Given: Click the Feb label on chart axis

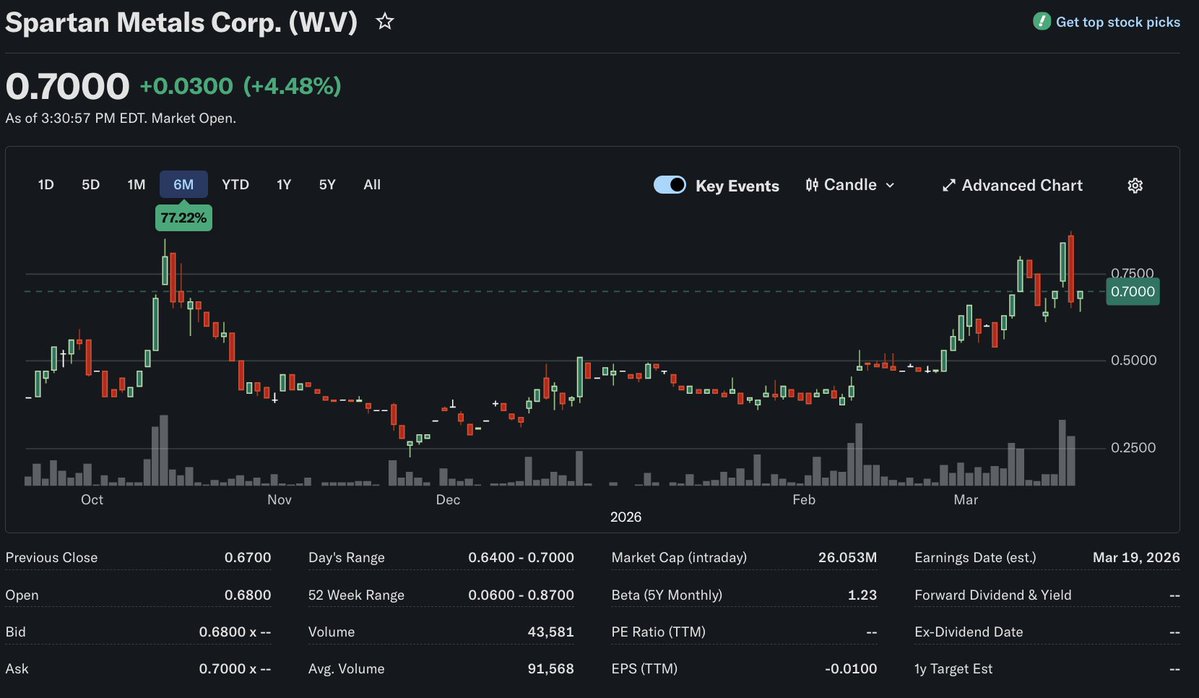Looking at the screenshot, I should tap(804, 499).
